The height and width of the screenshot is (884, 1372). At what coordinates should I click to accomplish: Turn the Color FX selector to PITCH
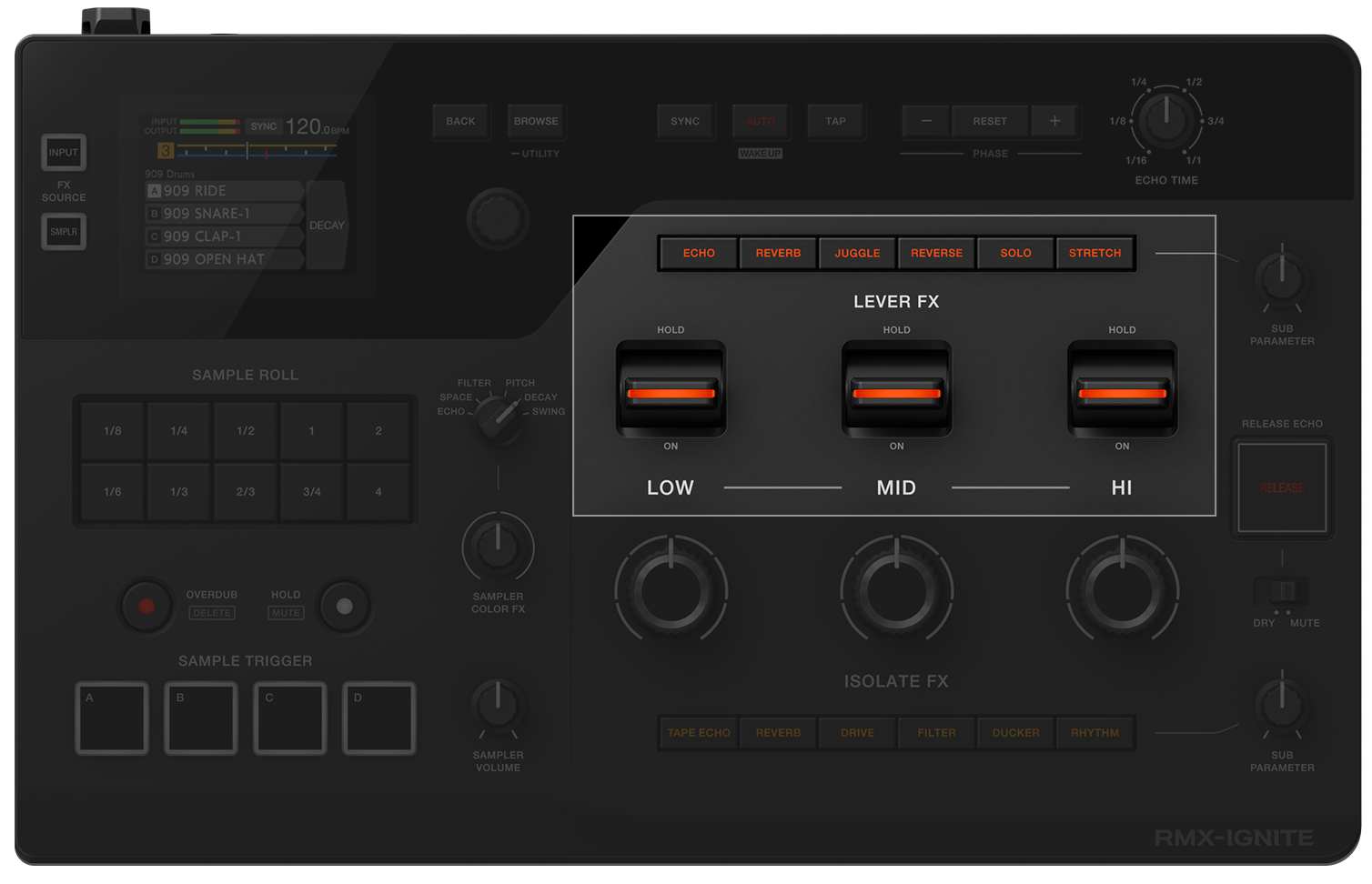(498, 418)
